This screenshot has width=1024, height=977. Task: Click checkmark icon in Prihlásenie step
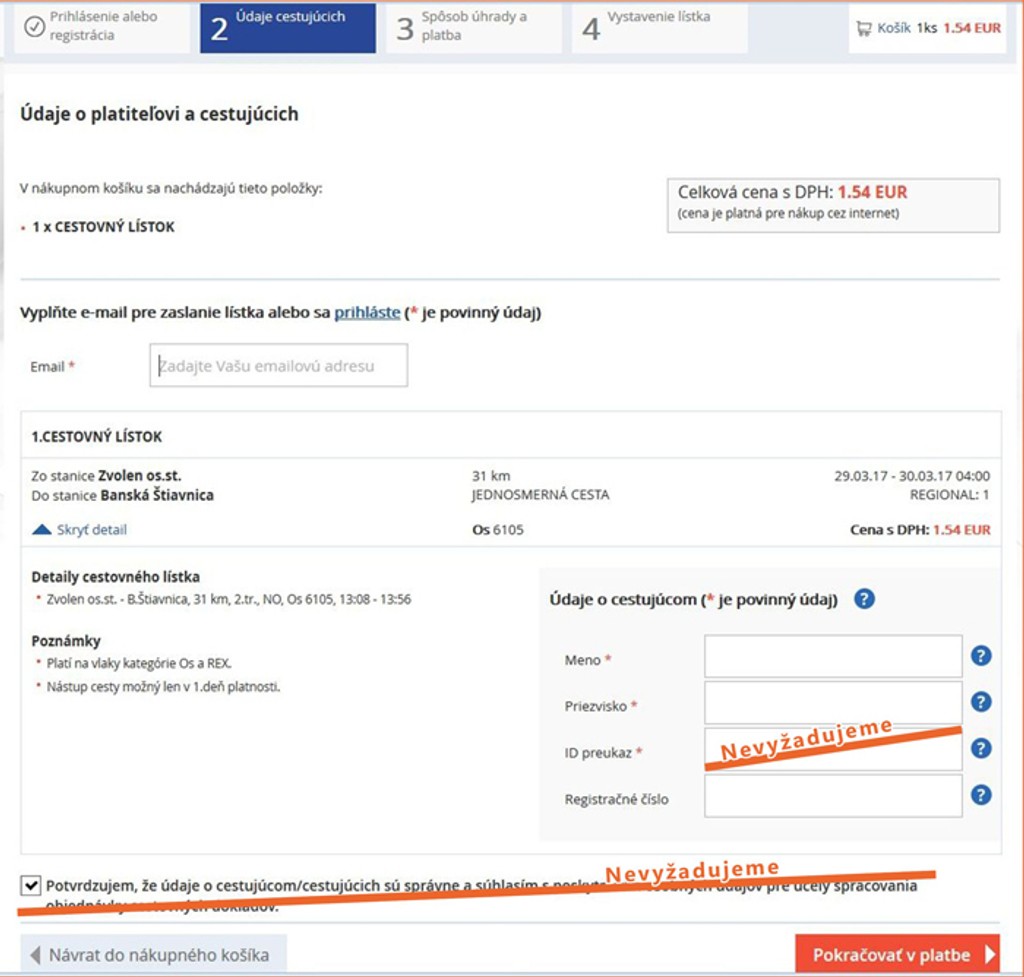click(x=34, y=27)
